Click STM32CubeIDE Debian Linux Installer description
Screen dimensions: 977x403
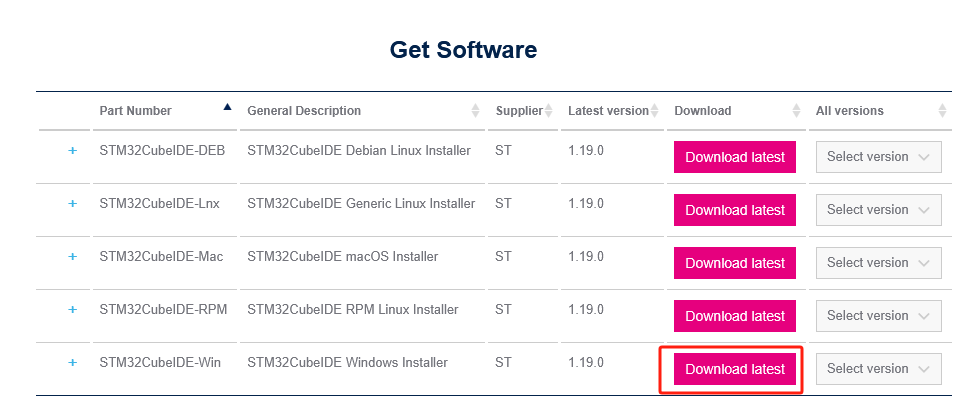(359, 151)
